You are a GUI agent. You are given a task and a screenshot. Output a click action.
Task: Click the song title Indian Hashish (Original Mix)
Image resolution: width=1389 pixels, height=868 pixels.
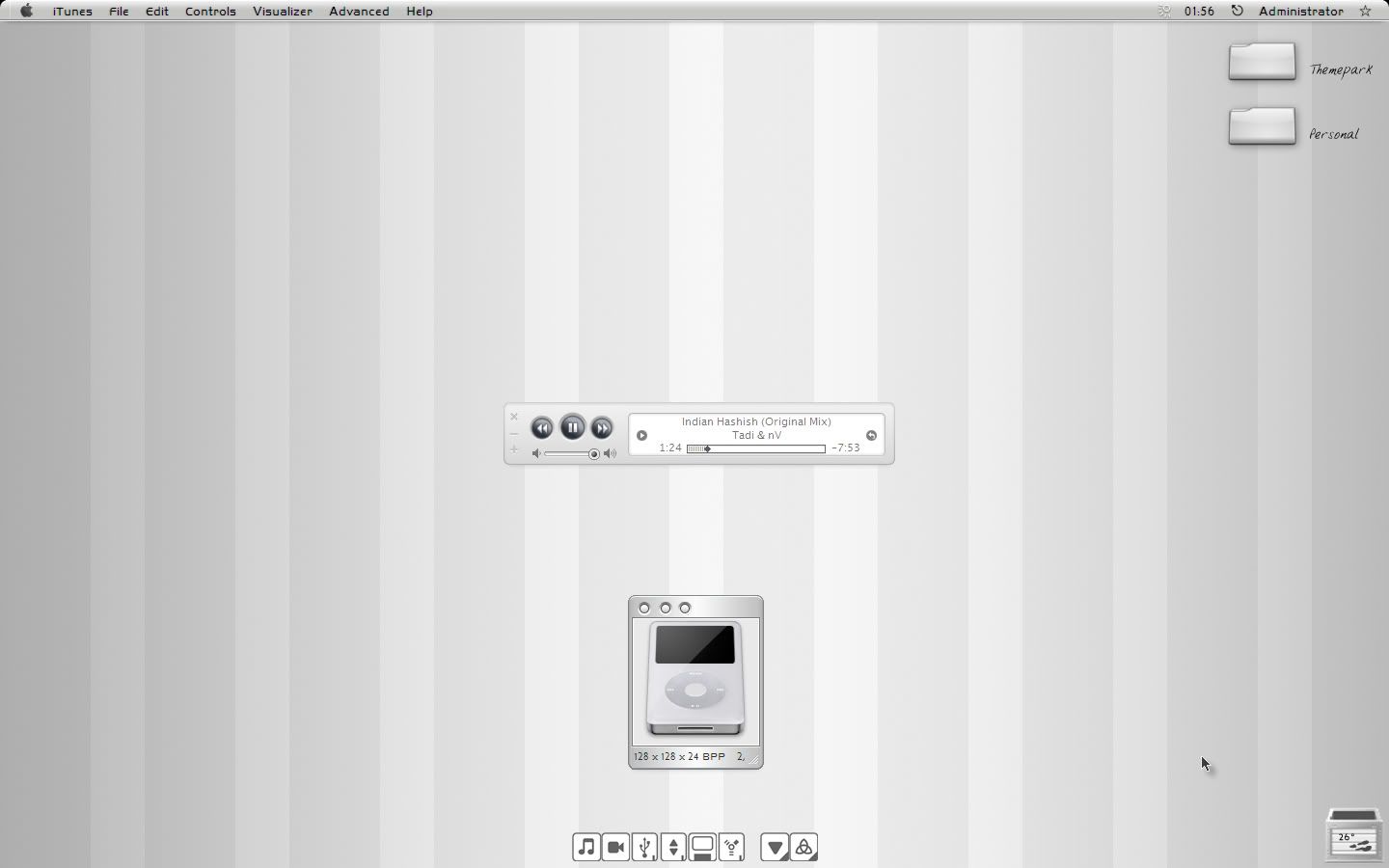coord(756,421)
